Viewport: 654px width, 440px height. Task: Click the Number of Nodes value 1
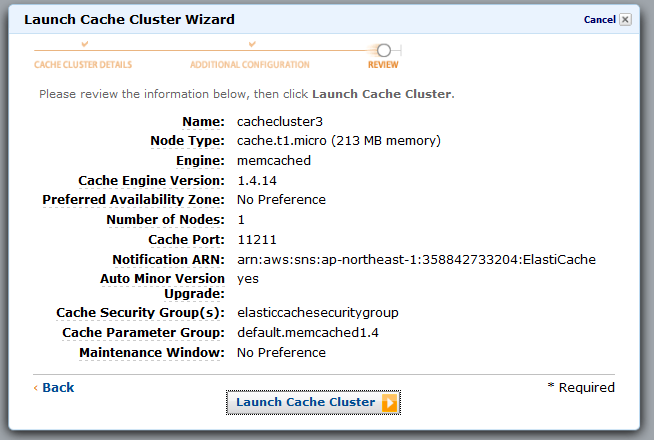tap(241, 220)
